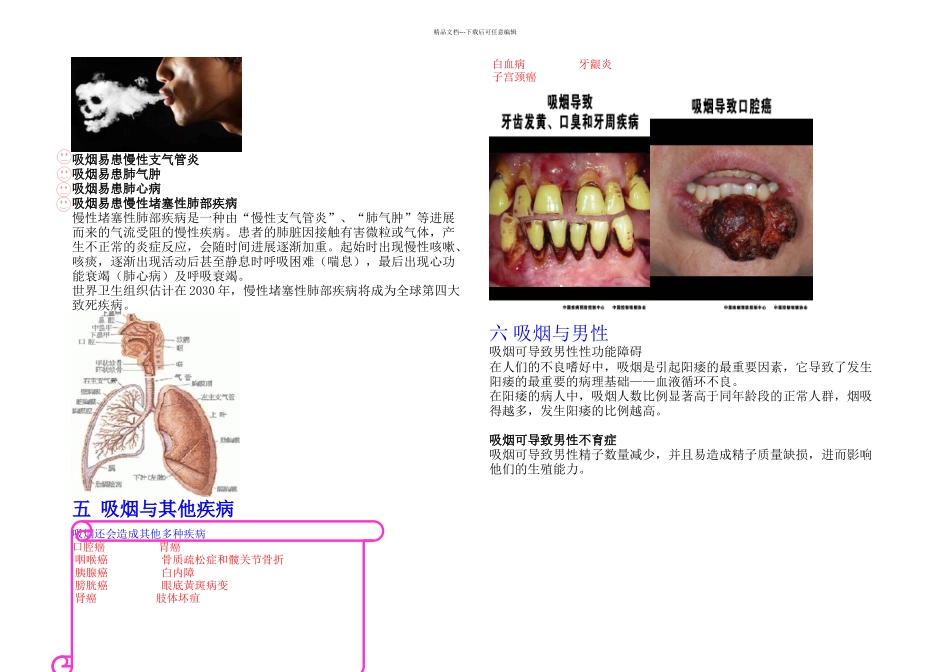Click the red word 白血病

[x=509, y=64]
